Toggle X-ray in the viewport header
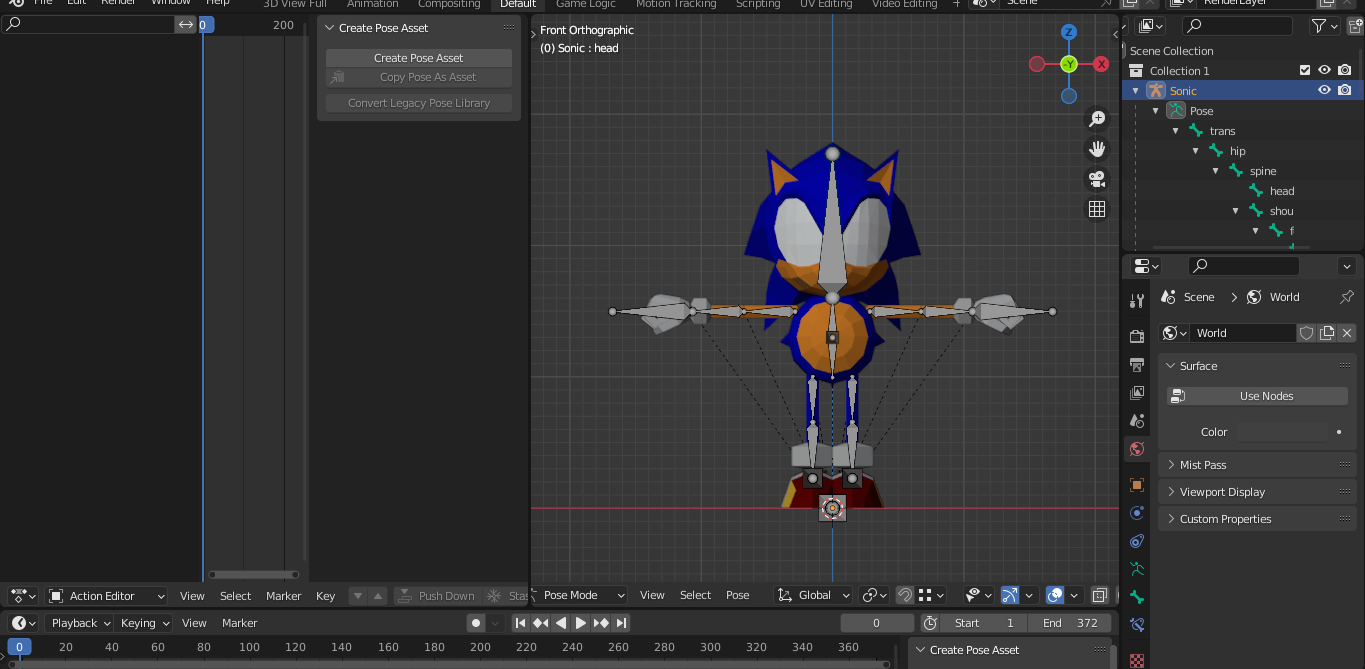 (1100, 595)
